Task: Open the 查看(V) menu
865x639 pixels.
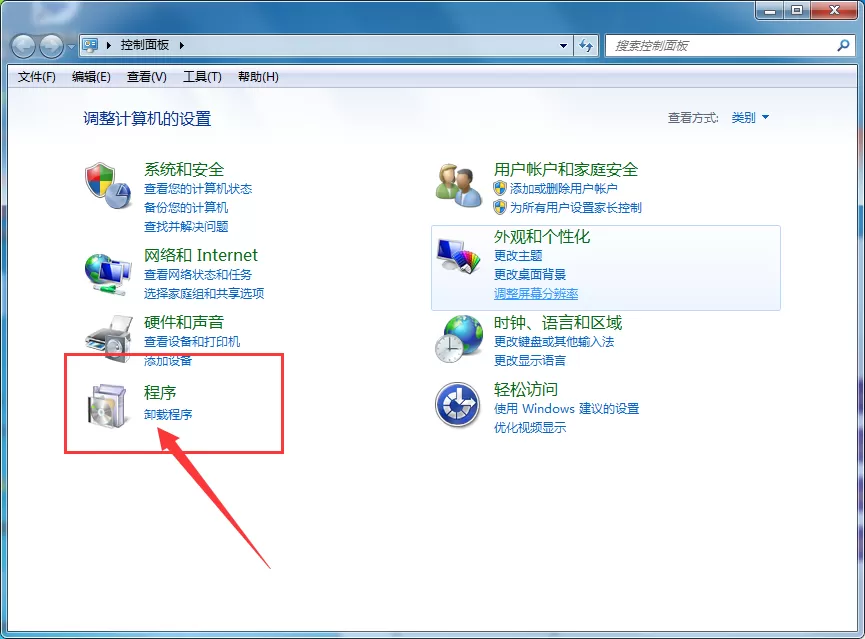Action: click(x=146, y=77)
